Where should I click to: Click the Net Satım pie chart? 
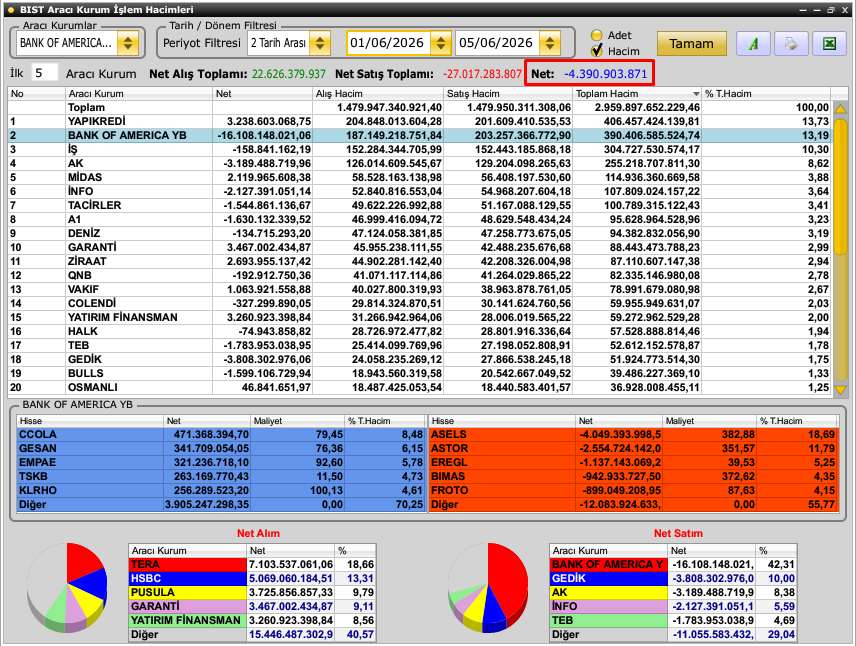(x=488, y=588)
